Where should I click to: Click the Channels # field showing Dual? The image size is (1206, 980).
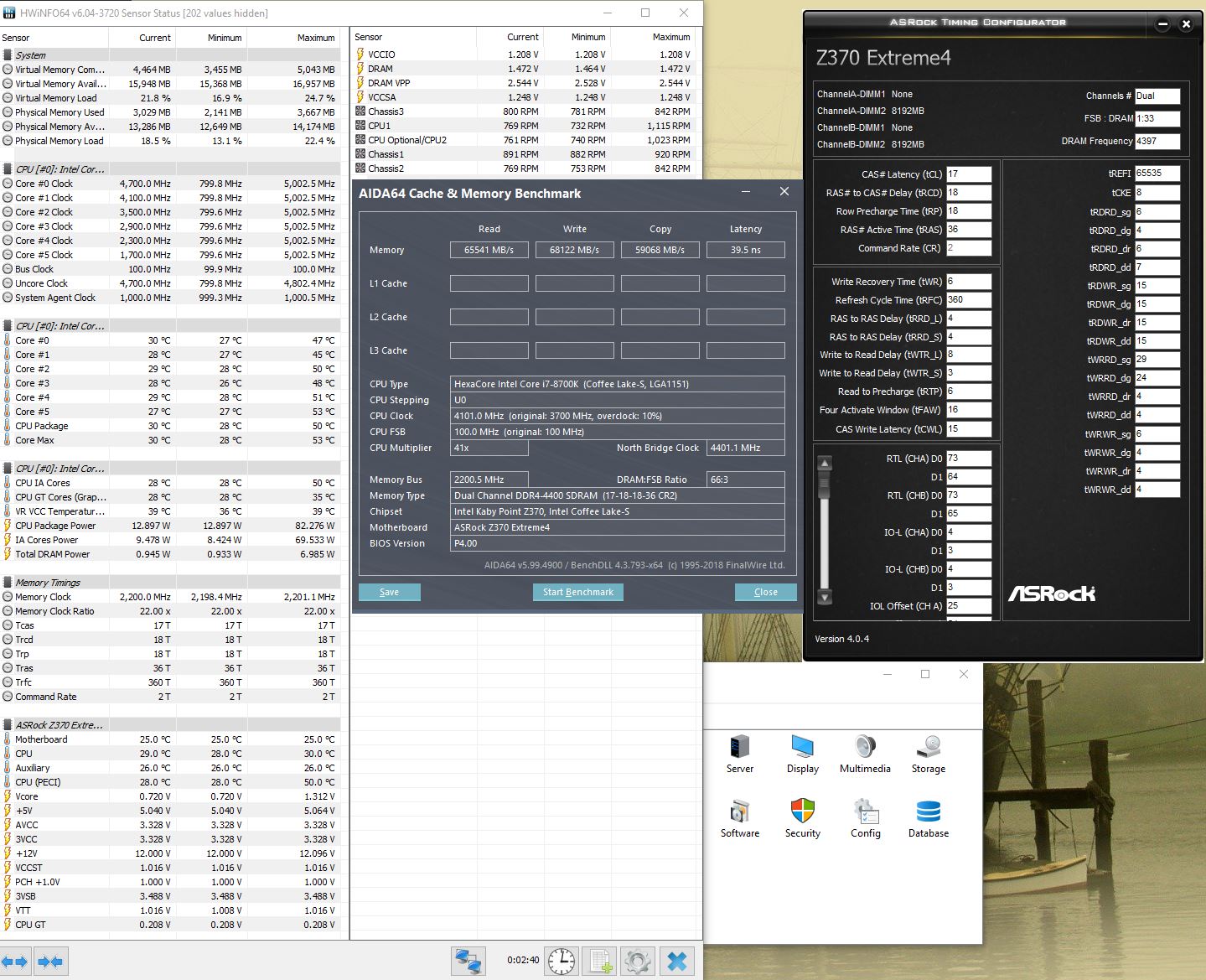click(1157, 96)
